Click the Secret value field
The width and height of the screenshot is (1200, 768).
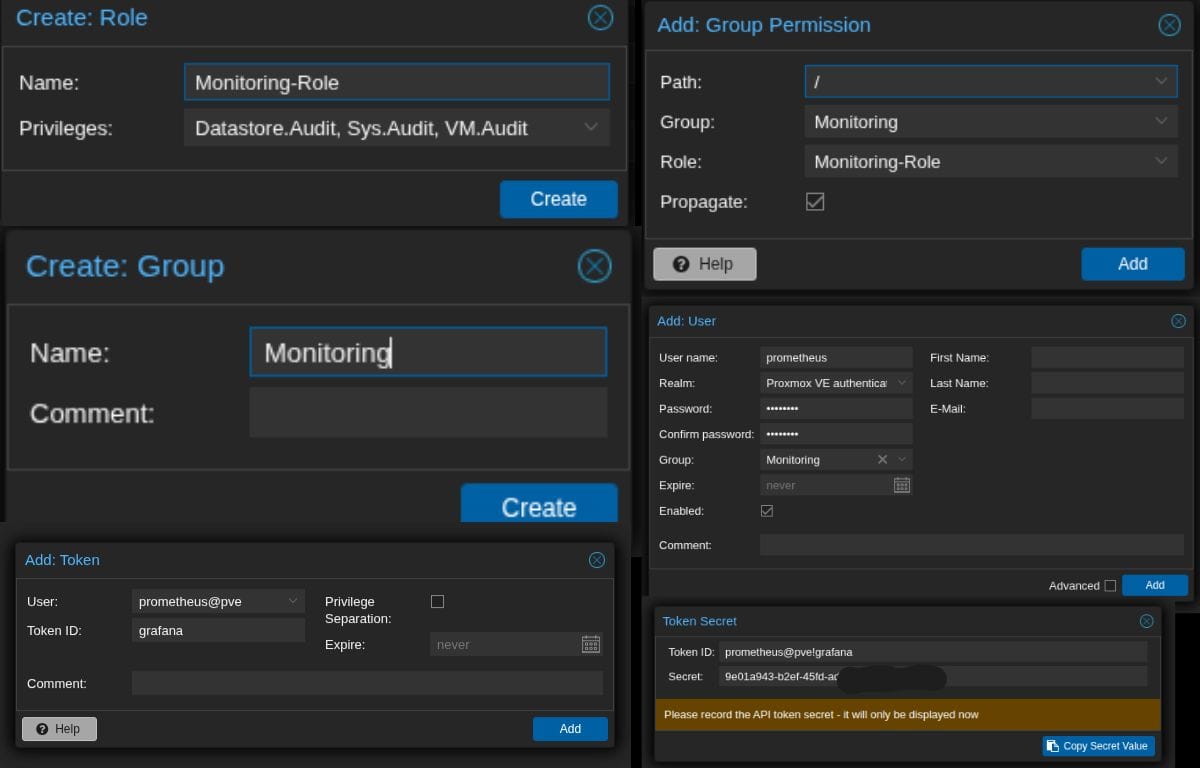click(x=933, y=676)
